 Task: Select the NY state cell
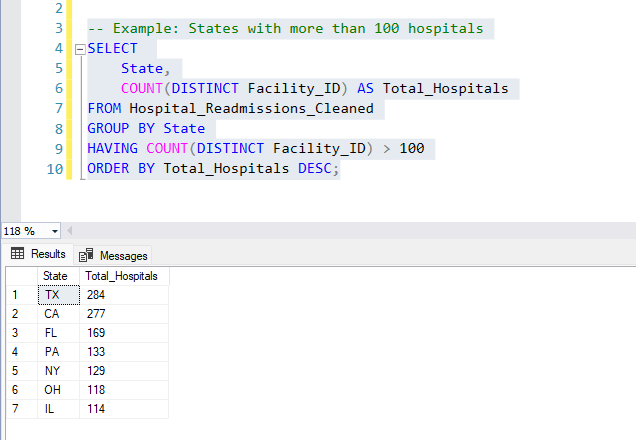(59, 371)
